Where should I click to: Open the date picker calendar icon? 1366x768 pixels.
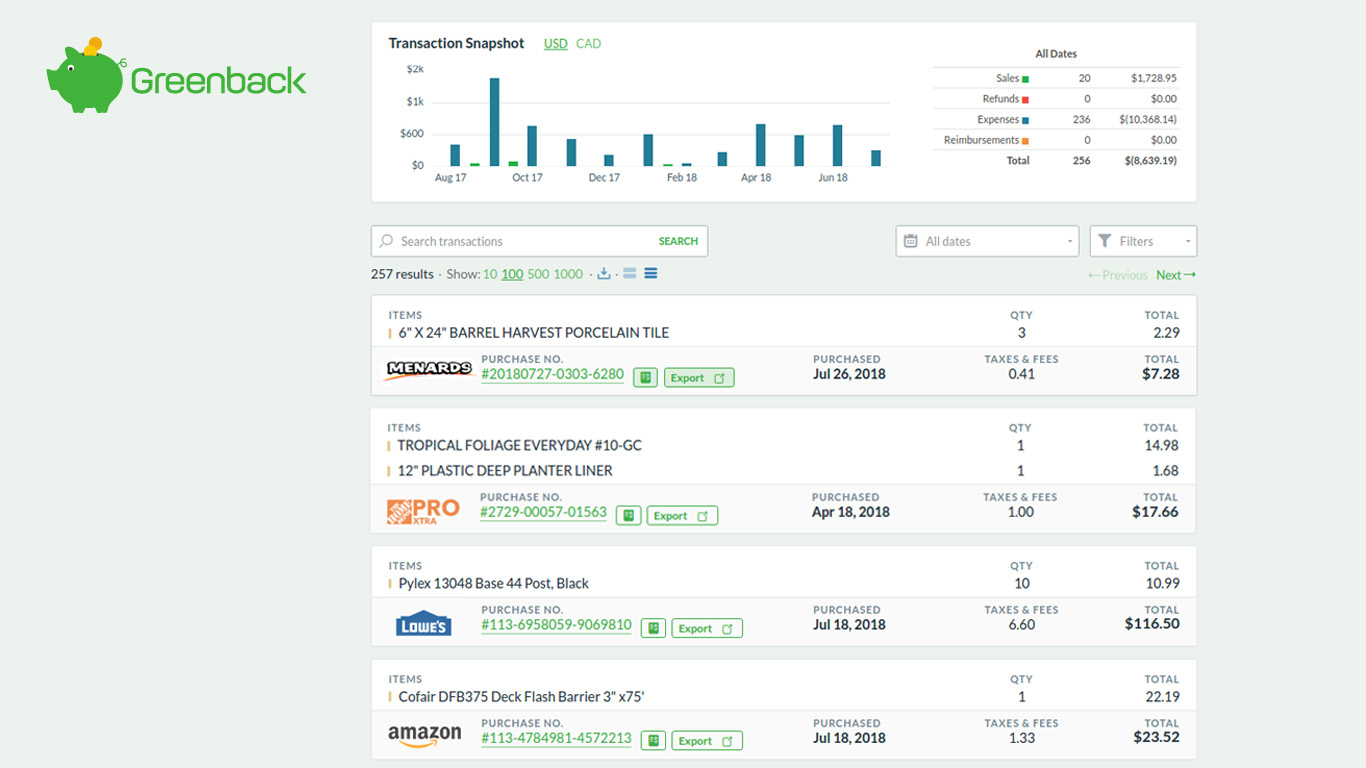point(911,241)
